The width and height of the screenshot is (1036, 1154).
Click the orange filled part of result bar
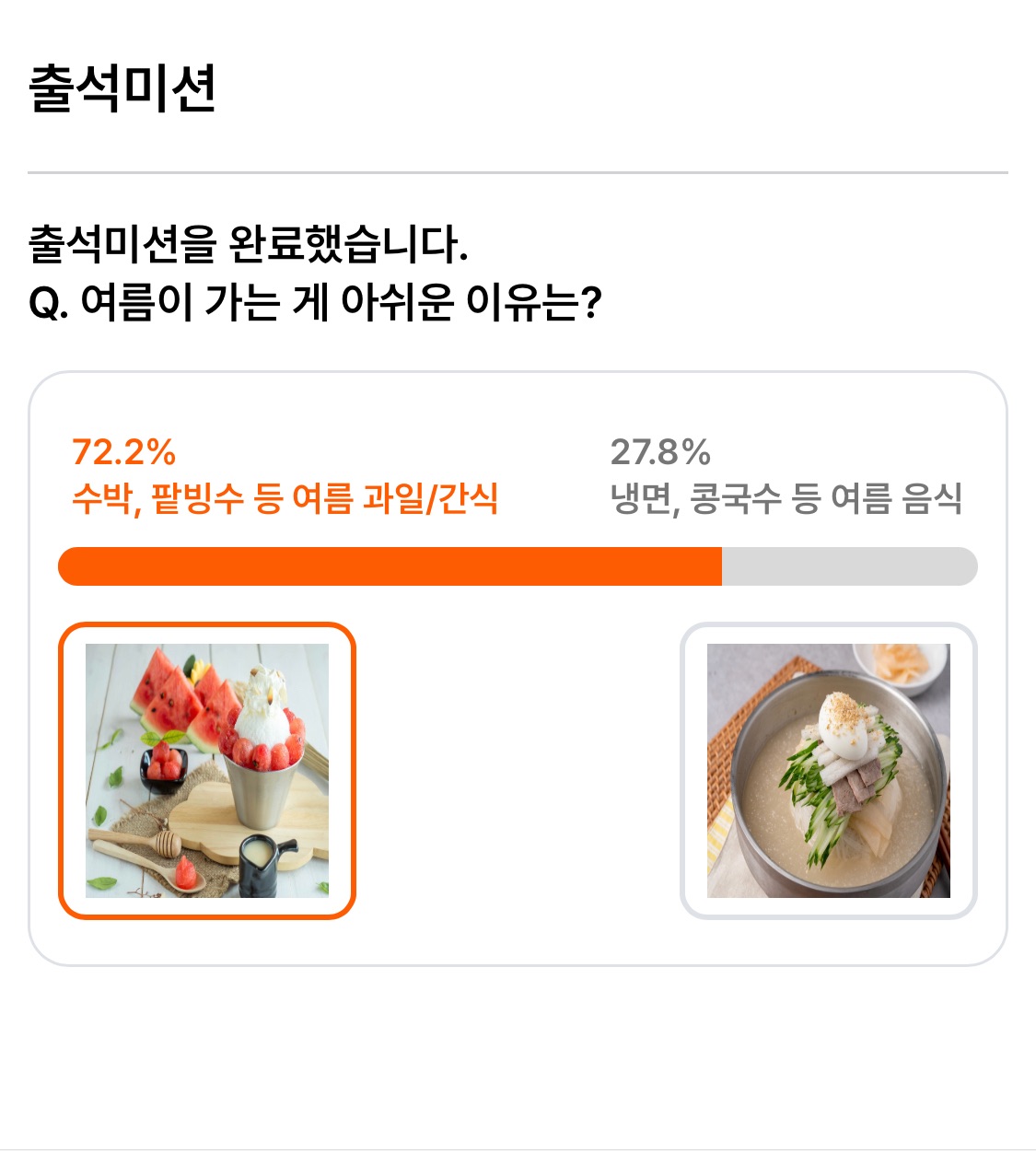(390, 566)
